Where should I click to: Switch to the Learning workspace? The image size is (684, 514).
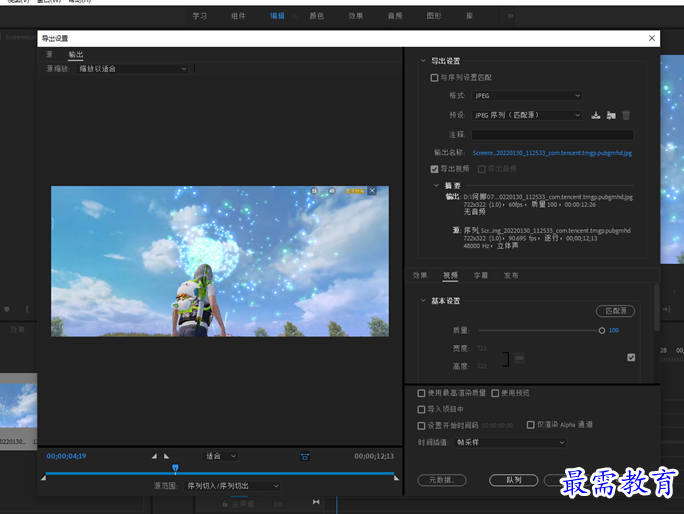click(200, 16)
